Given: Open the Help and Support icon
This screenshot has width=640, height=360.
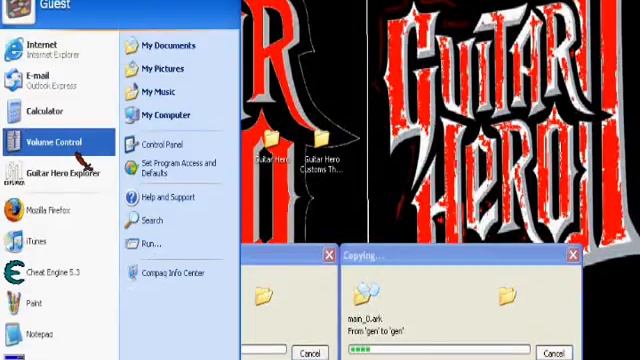Looking at the screenshot, I should pos(131,198).
